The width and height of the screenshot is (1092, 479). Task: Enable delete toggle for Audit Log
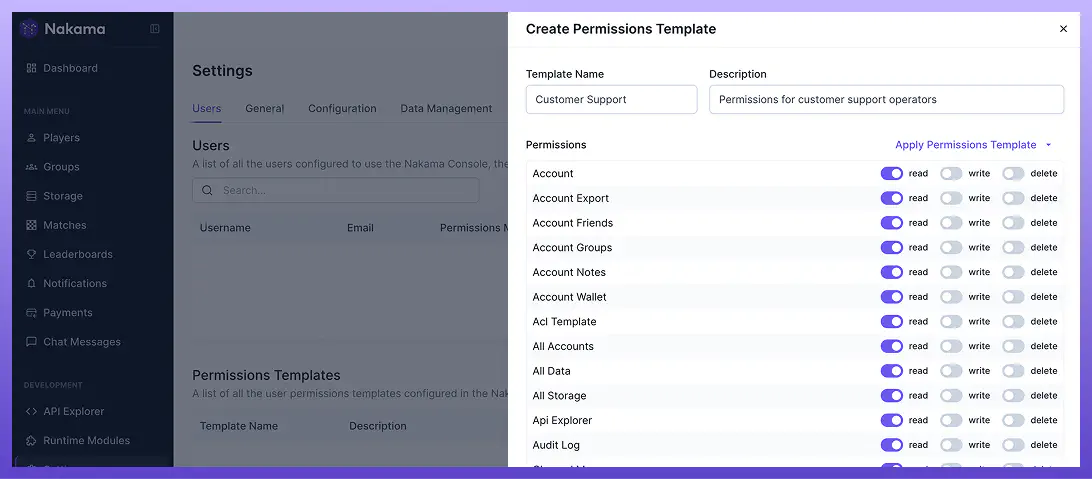pyautogui.click(x=1013, y=445)
